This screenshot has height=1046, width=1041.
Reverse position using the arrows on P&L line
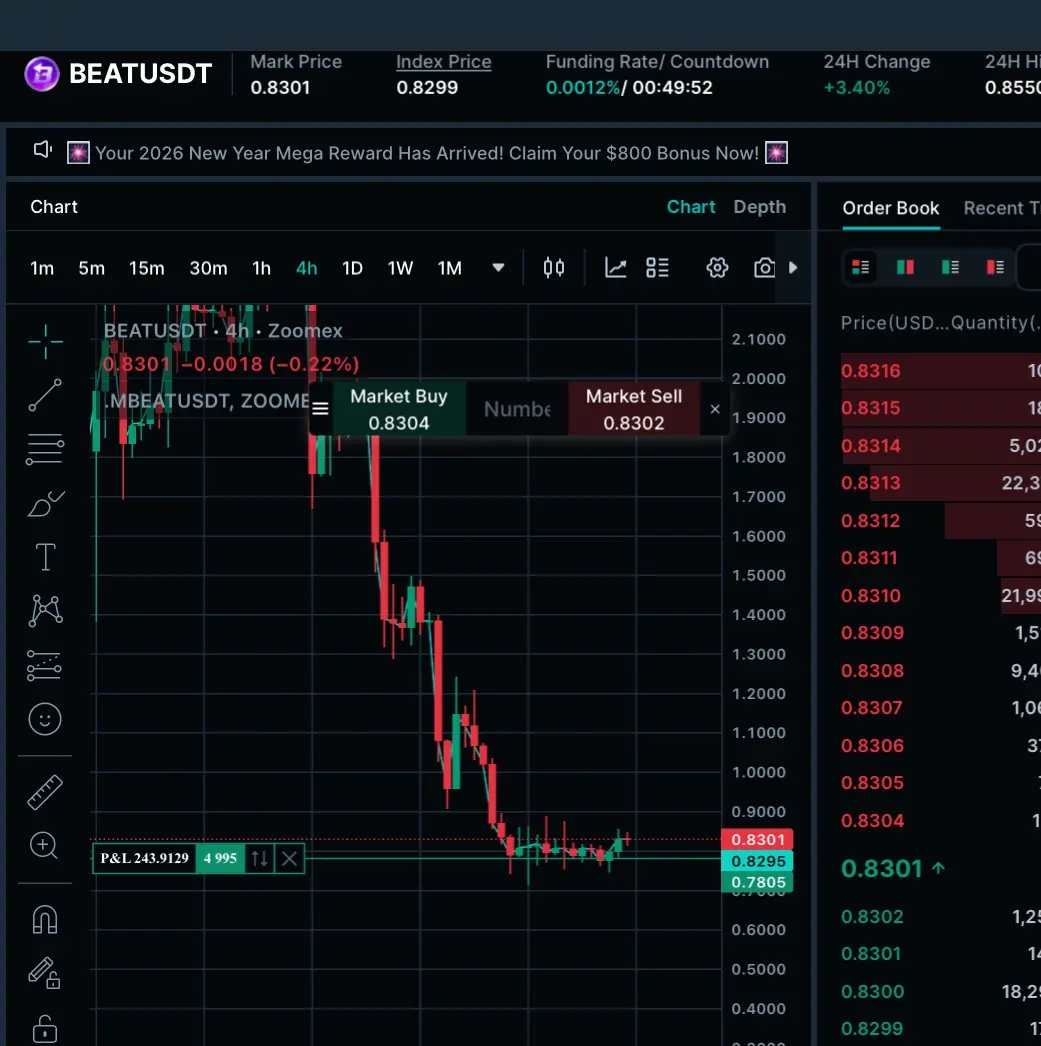pyautogui.click(x=259, y=858)
